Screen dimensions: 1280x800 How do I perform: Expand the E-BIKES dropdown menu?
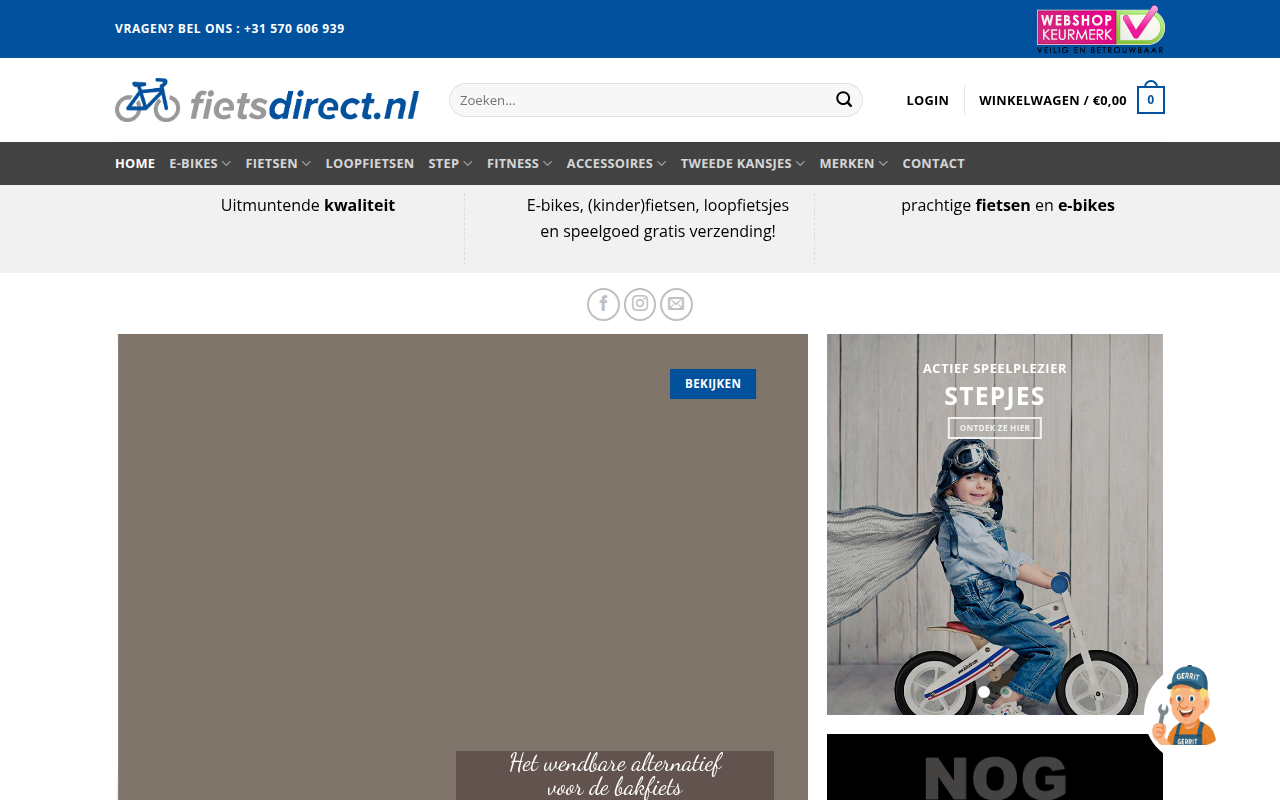pos(200,163)
